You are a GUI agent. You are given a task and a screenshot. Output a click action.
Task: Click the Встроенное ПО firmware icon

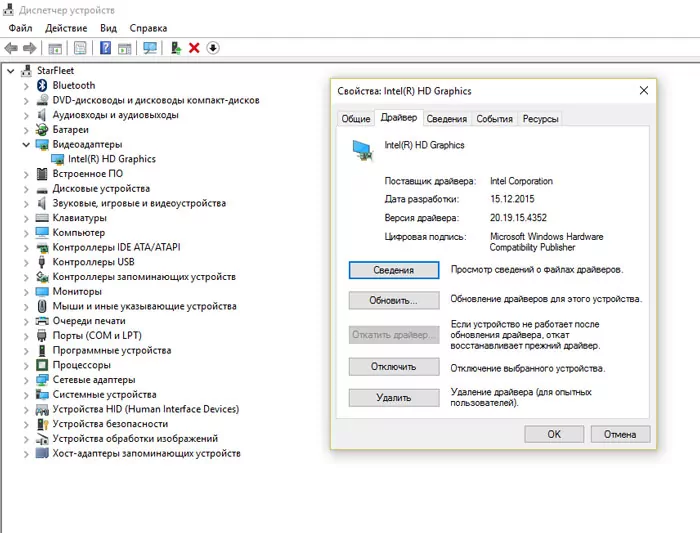click(x=42, y=174)
